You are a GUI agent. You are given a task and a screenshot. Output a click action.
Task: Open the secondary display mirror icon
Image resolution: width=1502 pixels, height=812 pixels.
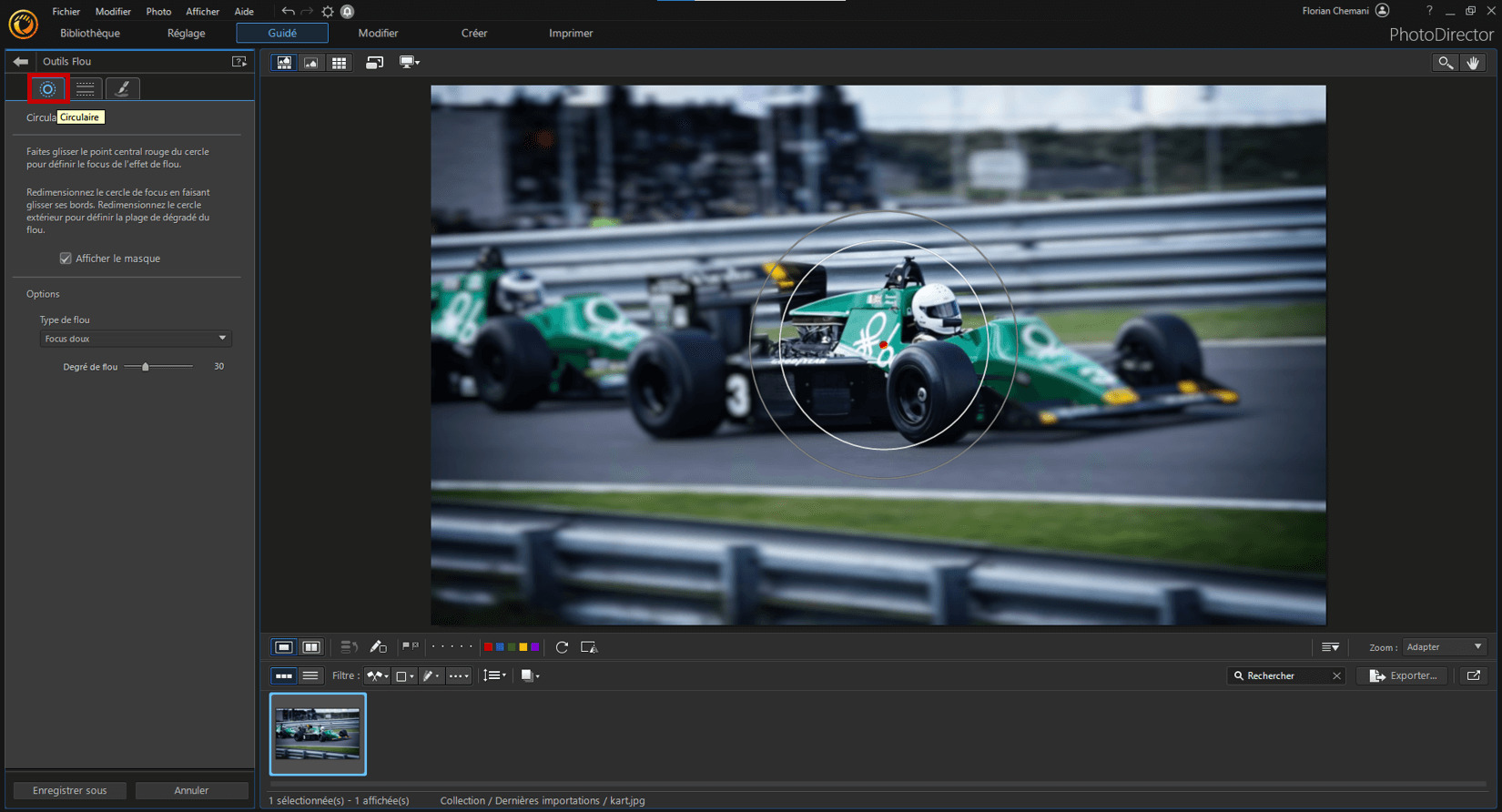coord(374,63)
